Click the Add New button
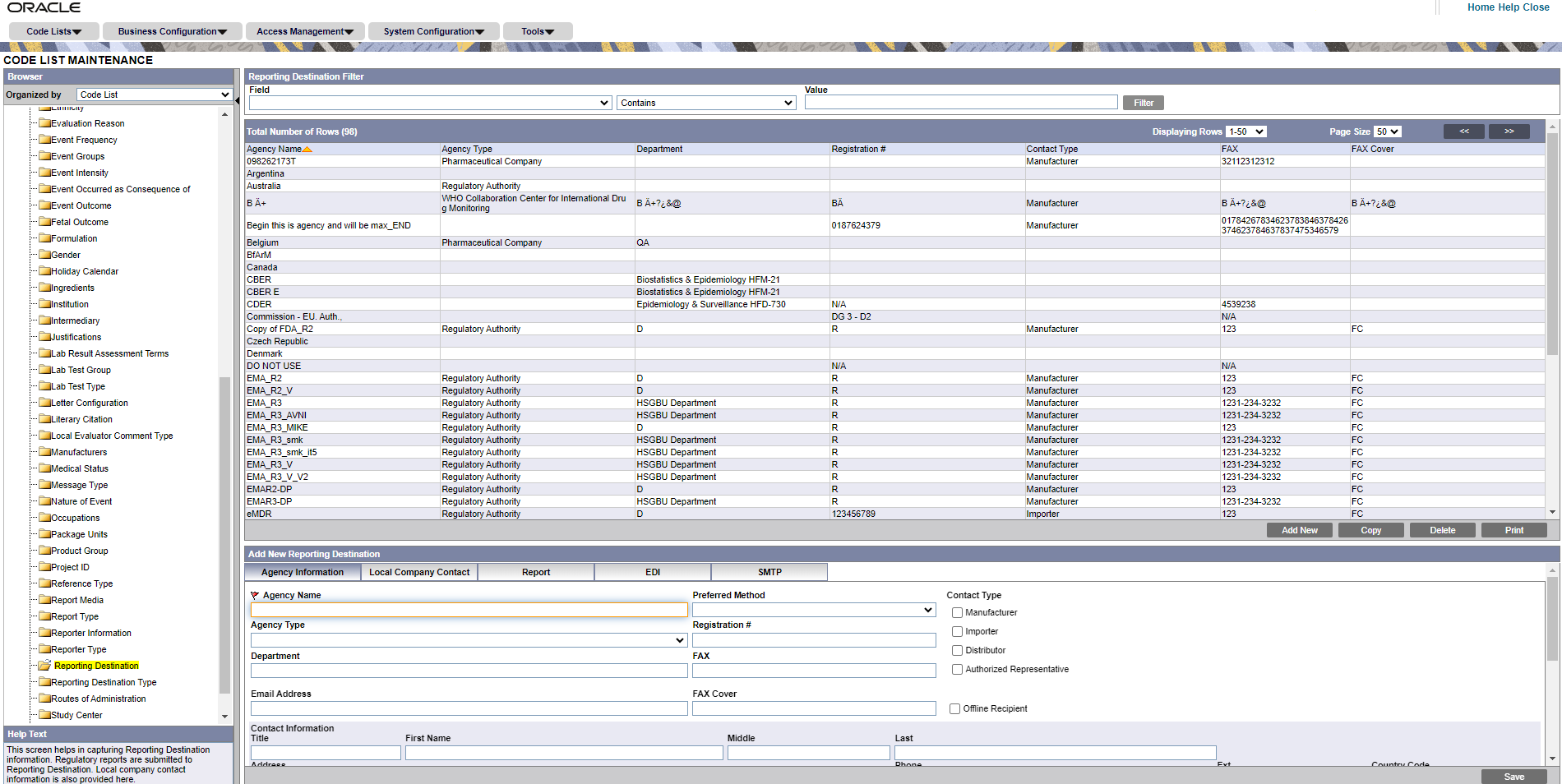This screenshot has width=1562, height=784. click(1299, 529)
